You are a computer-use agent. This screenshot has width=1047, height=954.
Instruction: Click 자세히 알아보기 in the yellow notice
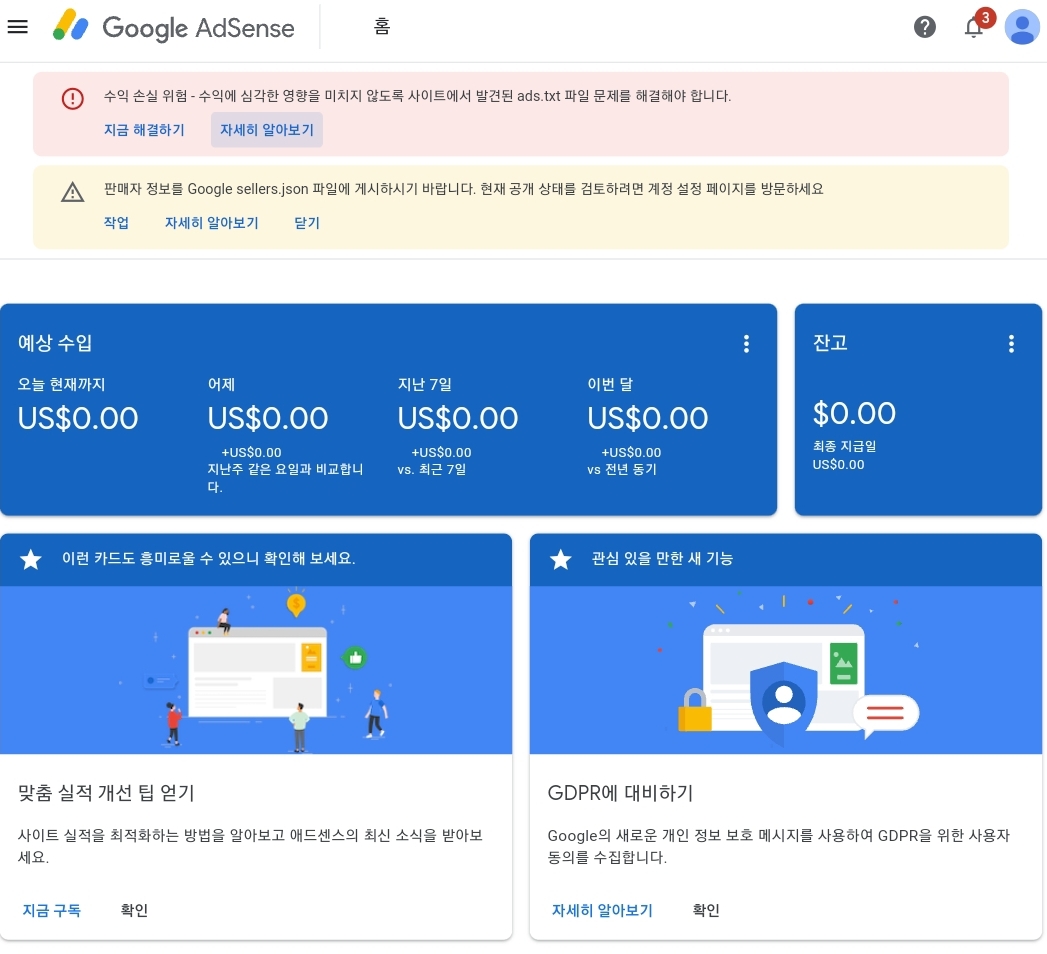pyautogui.click(x=211, y=222)
